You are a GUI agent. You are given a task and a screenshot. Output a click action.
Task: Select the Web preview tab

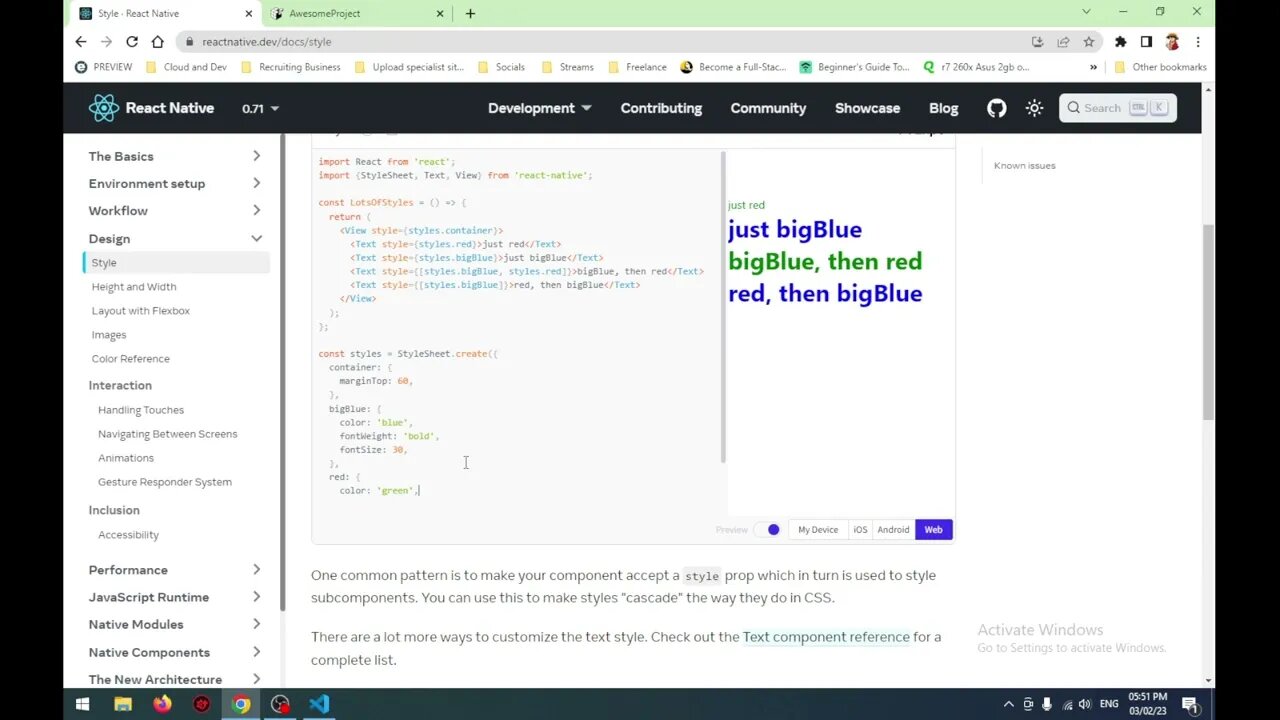click(933, 529)
